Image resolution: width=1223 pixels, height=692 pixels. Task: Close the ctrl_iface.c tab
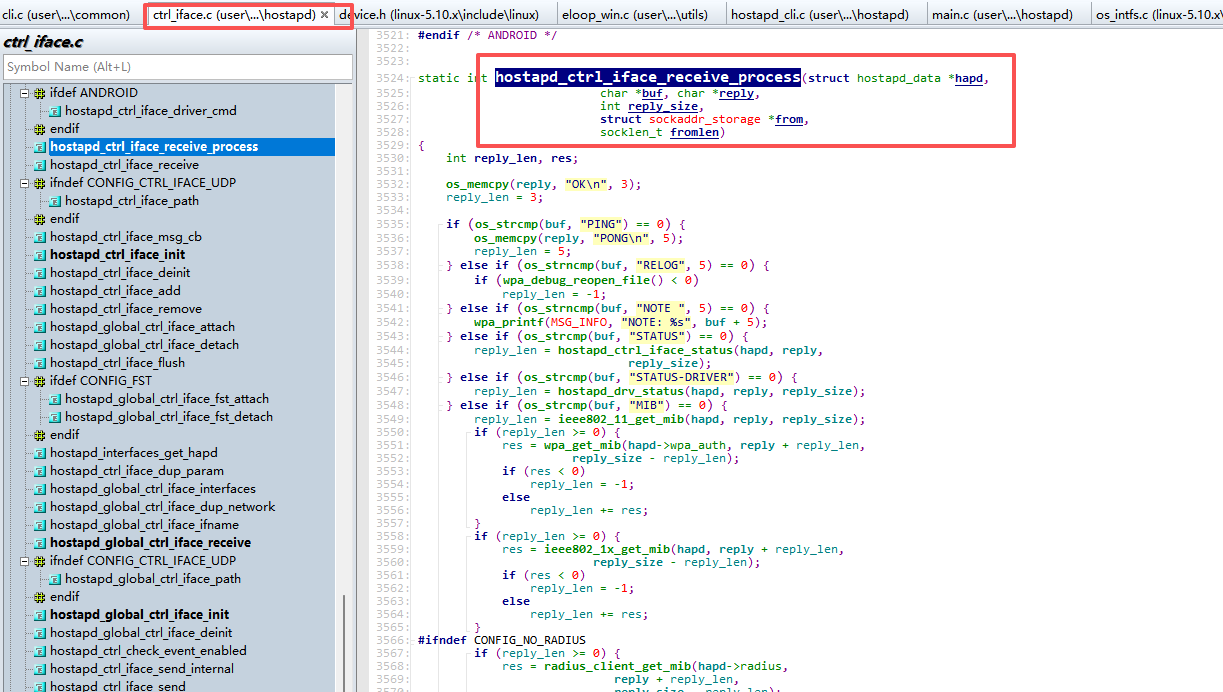[324, 15]
